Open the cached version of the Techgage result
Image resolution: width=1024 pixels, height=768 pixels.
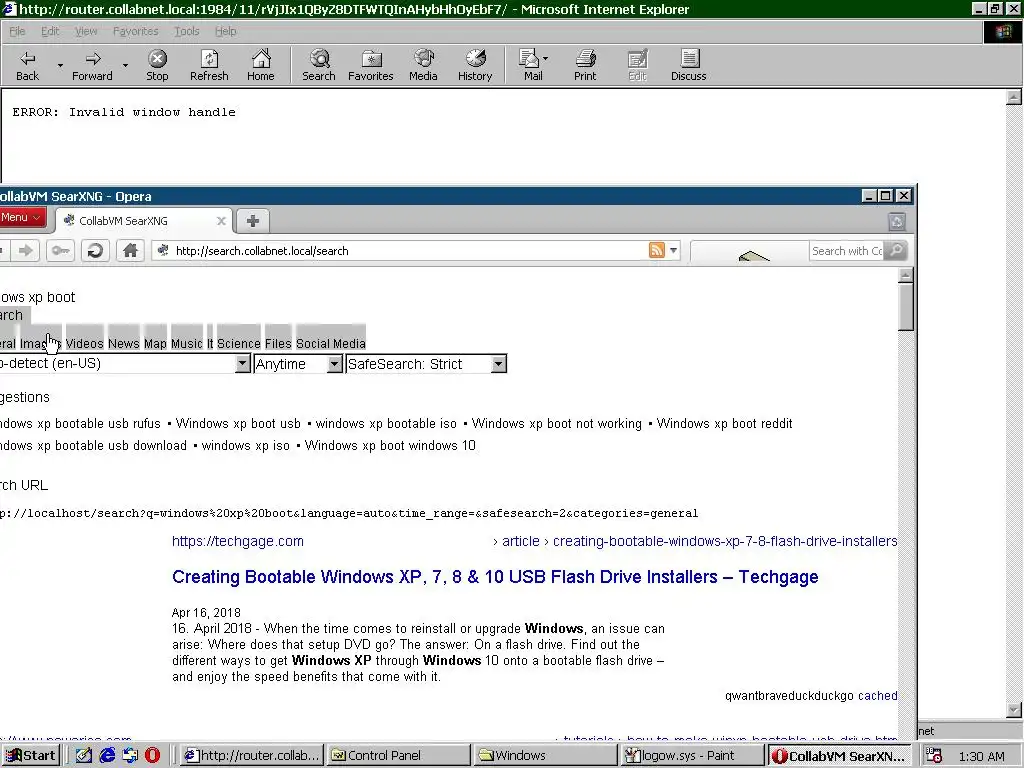pos(878,696)
